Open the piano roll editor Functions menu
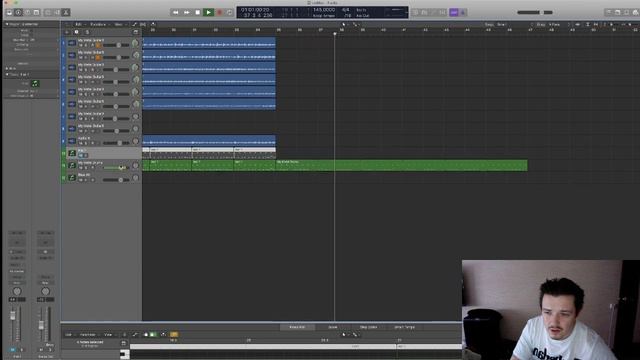The width and height of the screenshot is (640, 360). tap(88, 335)
